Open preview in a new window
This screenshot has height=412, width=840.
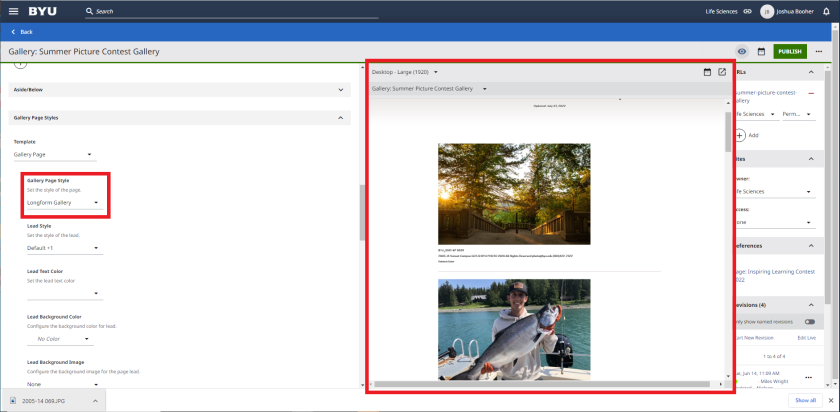point(722,72)
